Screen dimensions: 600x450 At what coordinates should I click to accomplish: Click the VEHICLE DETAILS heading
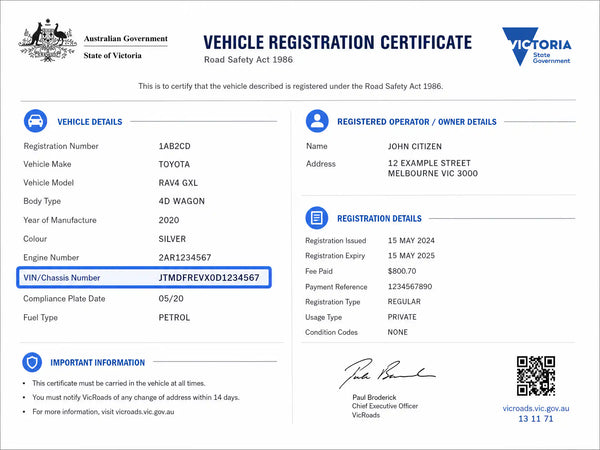(x=90, y=122)
